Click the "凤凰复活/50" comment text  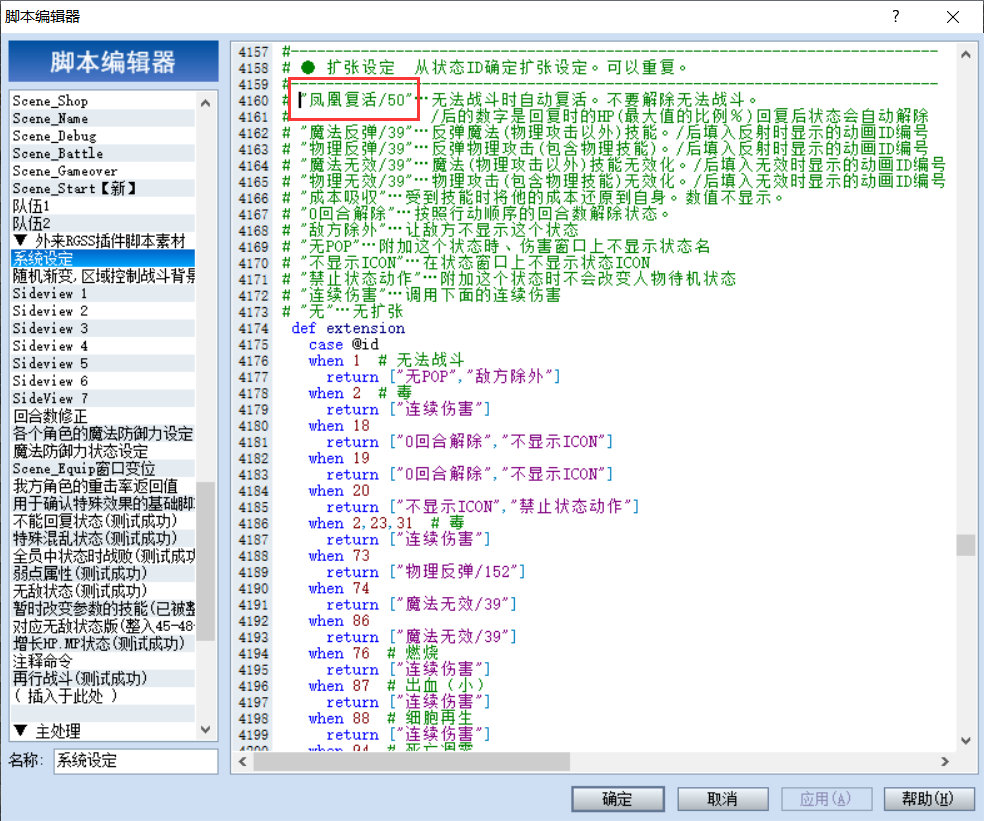click(x=356, y=100)
